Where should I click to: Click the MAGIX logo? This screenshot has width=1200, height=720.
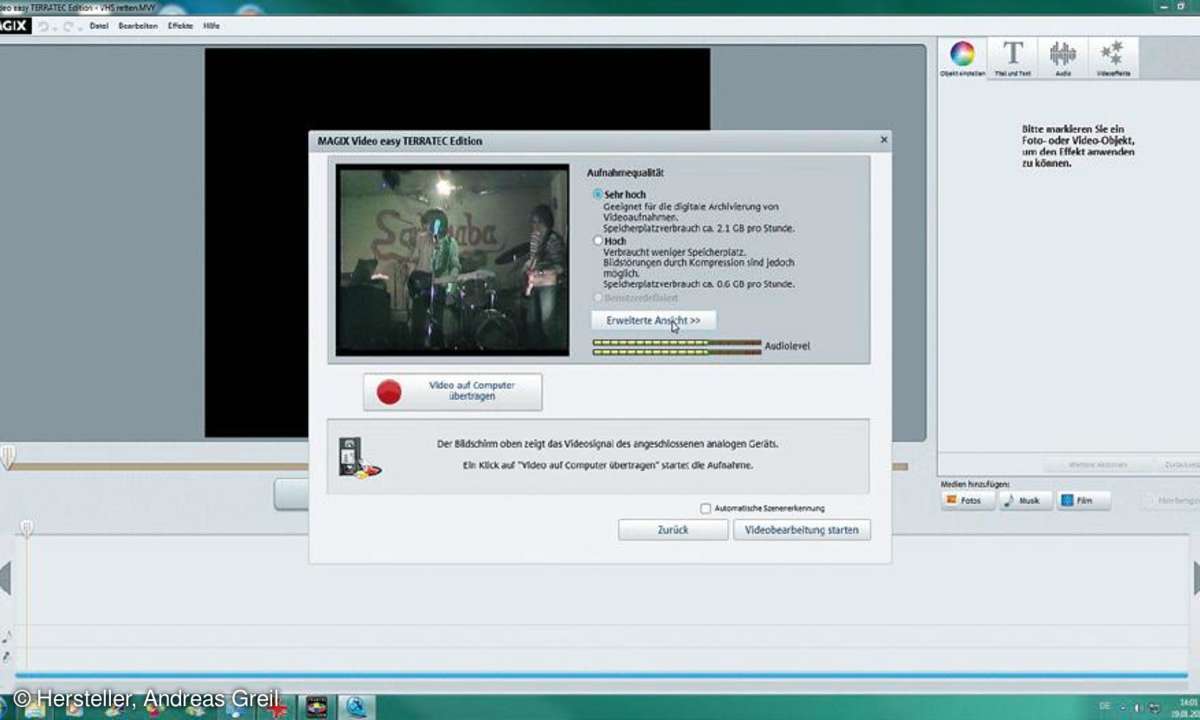[14, 26]
